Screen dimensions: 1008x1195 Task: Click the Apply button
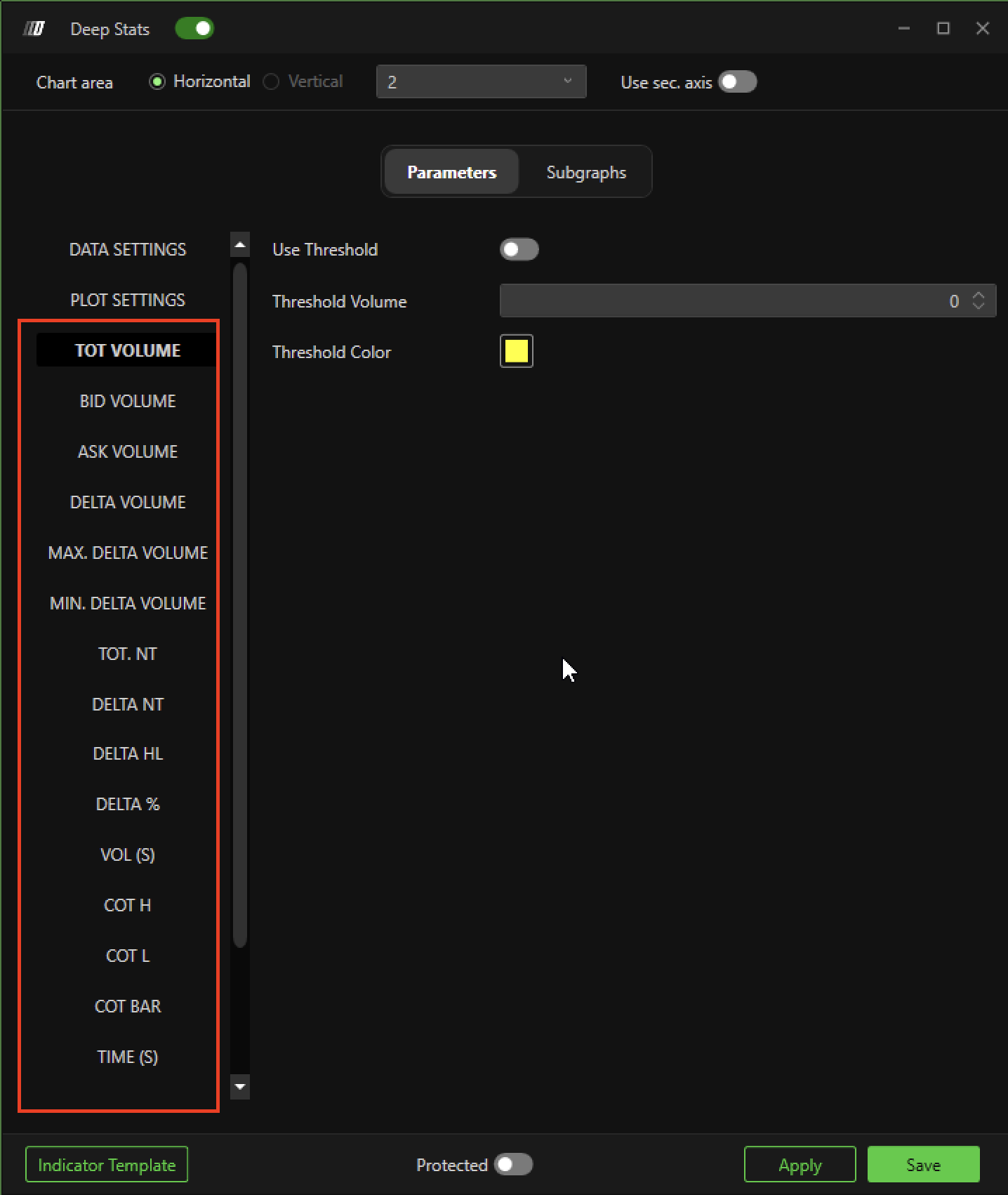[x=800, y=1165]
